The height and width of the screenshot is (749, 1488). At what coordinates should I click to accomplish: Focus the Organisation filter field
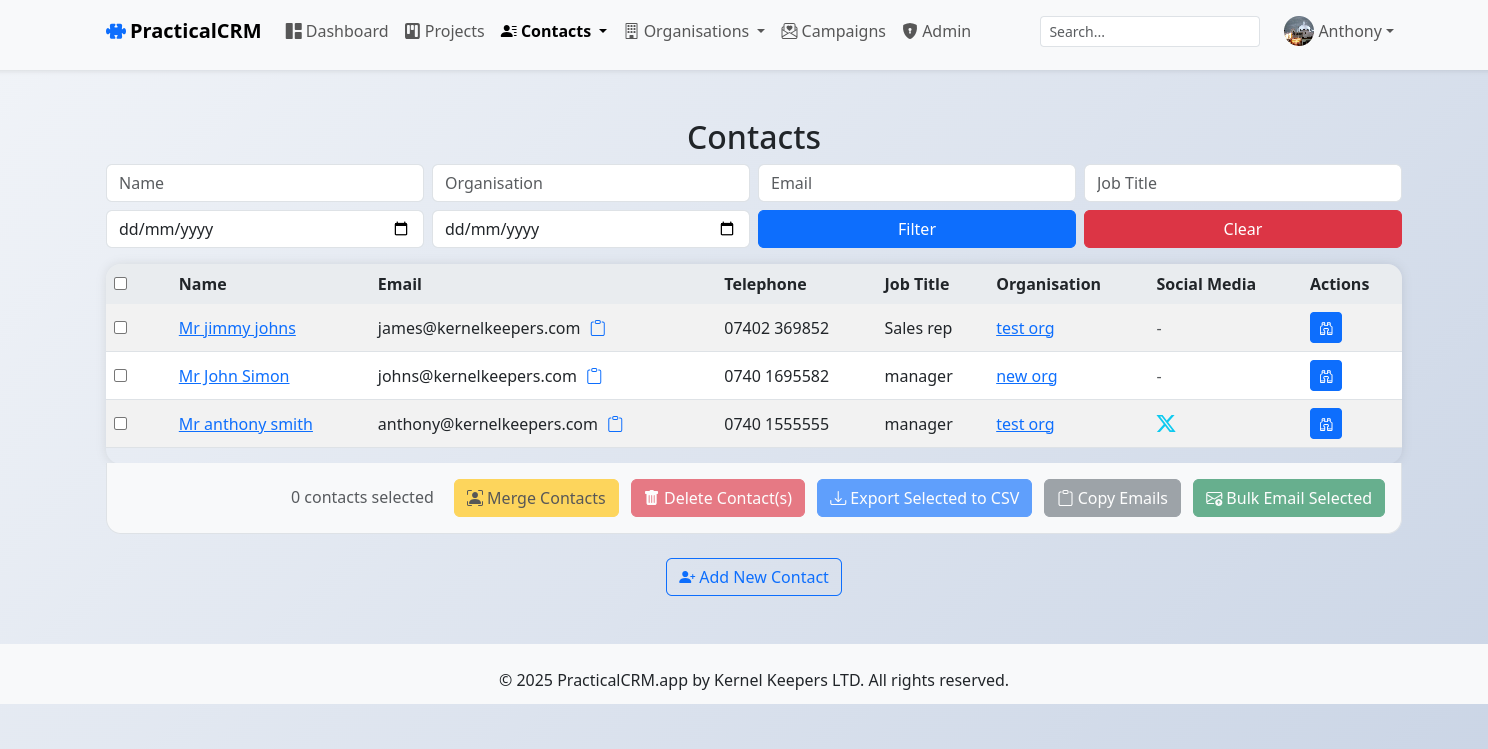click(x=591, y=183)
